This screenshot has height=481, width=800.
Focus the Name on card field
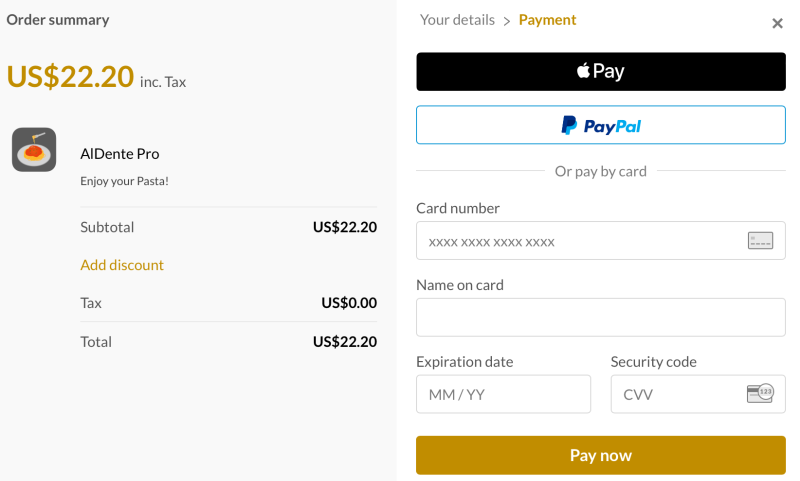tap(601, 317)
